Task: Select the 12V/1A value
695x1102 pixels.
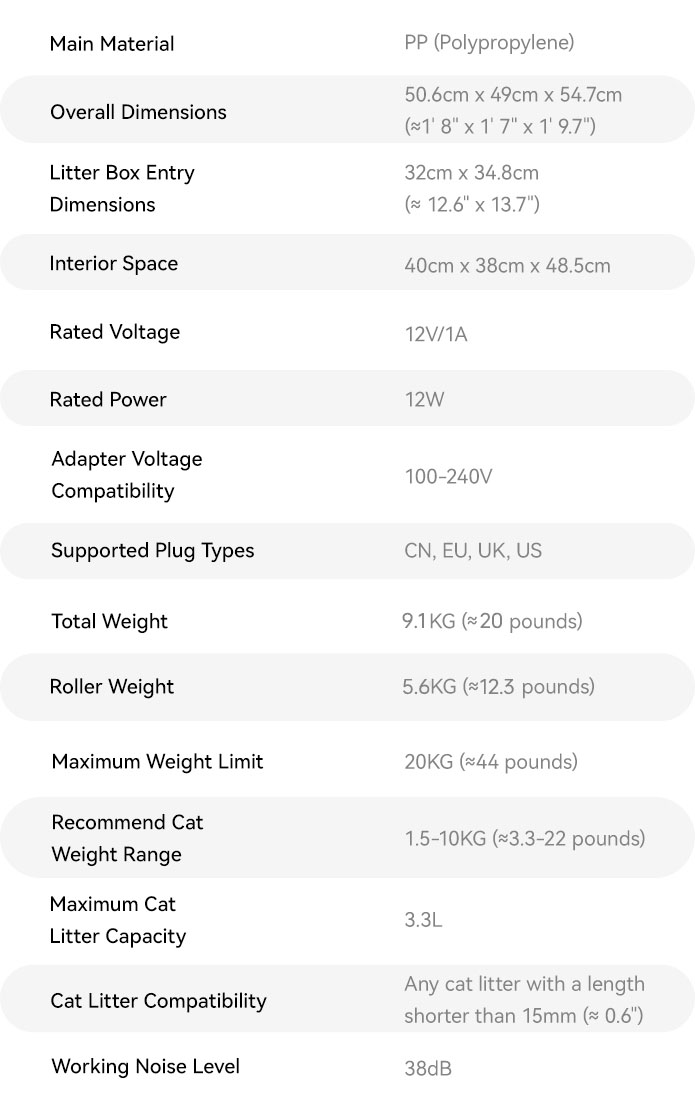Action: click(436, 334)
